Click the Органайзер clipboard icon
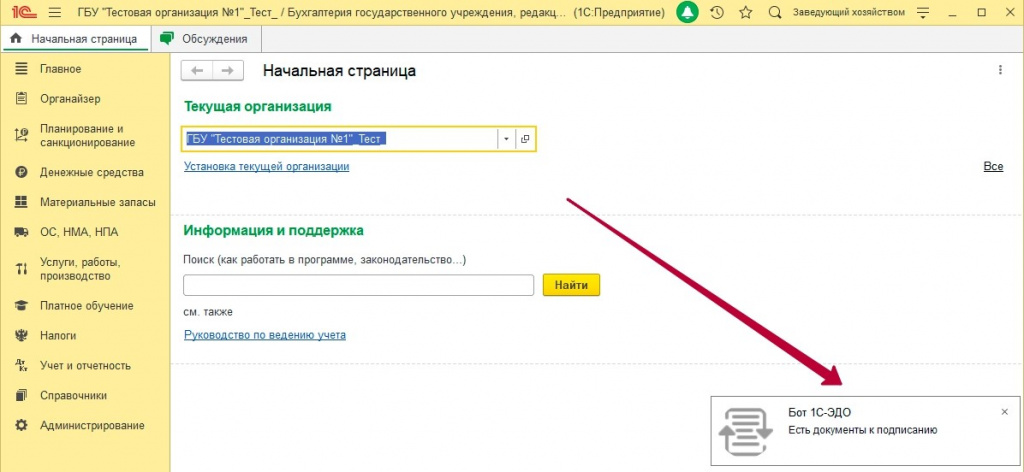 22,99
